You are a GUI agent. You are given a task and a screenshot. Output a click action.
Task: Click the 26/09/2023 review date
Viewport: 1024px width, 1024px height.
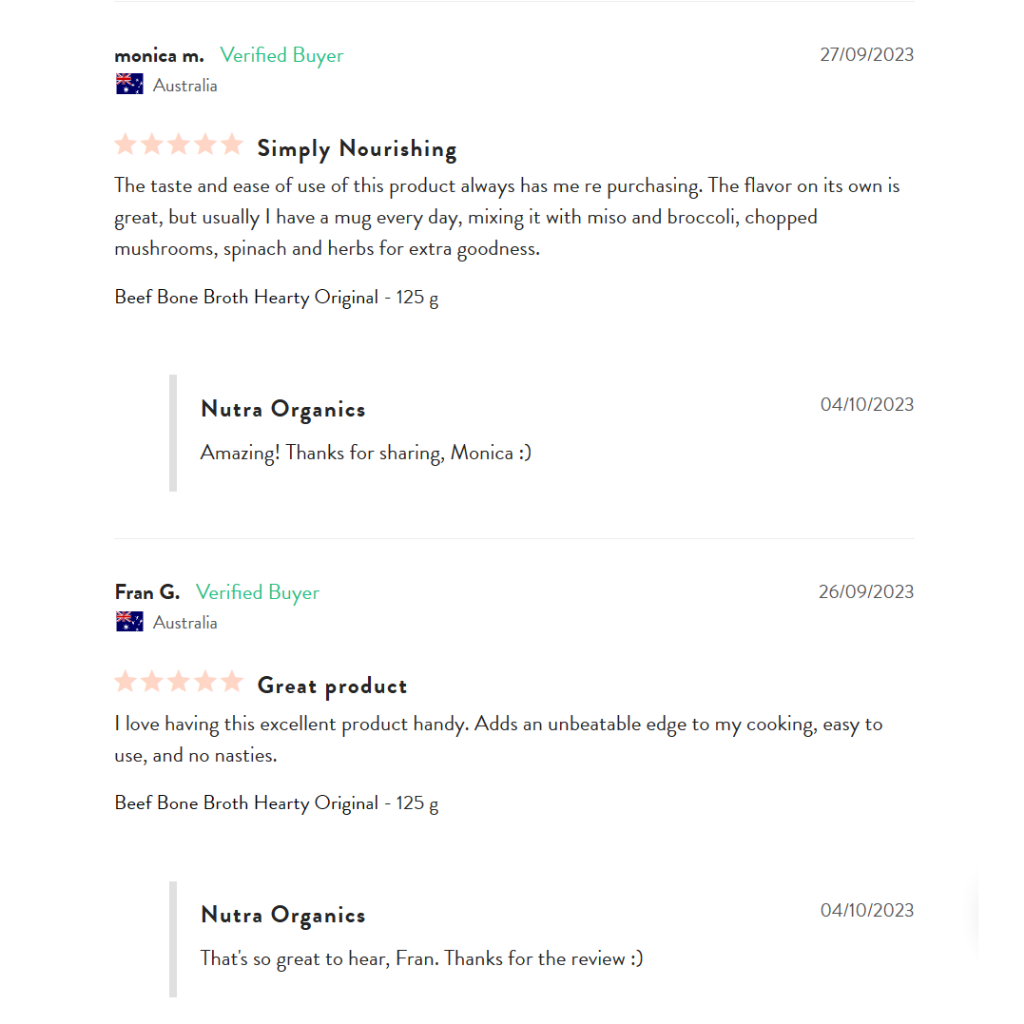pyautogui.click(x=866, y=591)
